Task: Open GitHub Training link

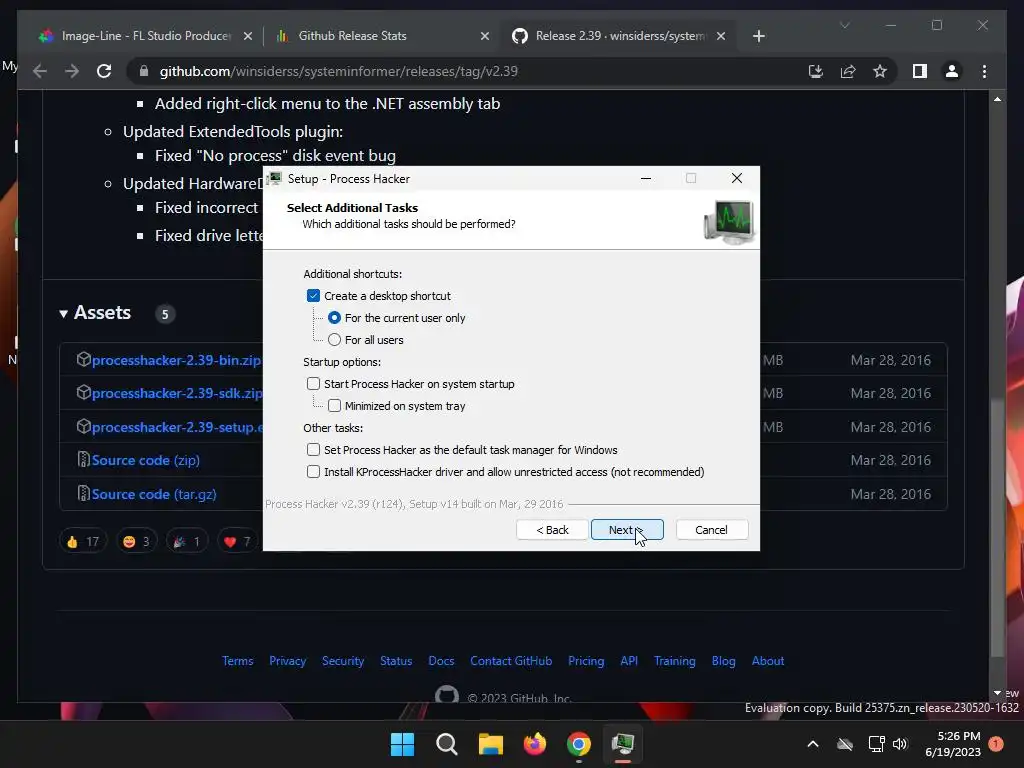Action: pyautogui.click(x=675, y=661)
